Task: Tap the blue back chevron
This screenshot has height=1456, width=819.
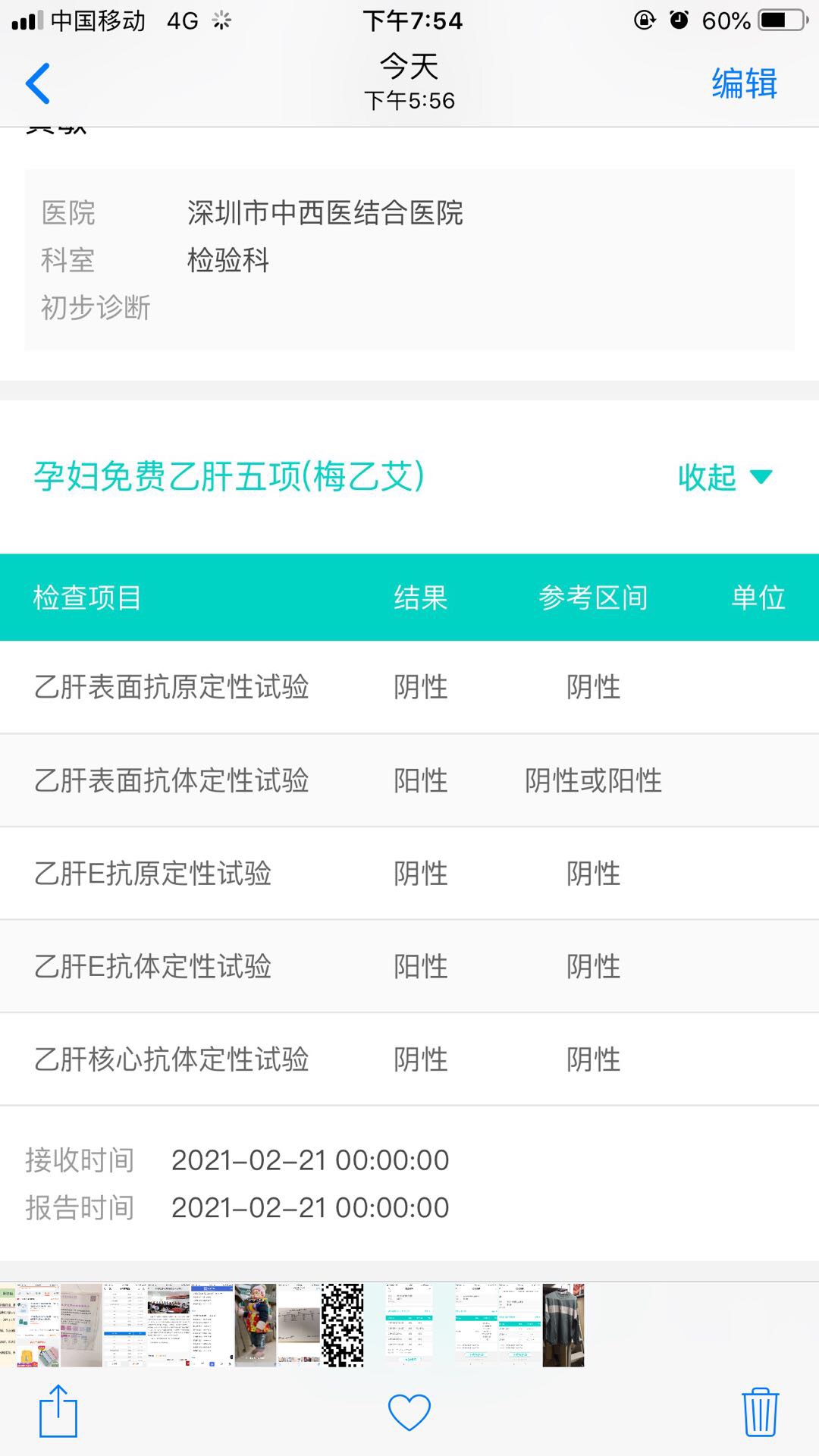Action: coord(38,83)
